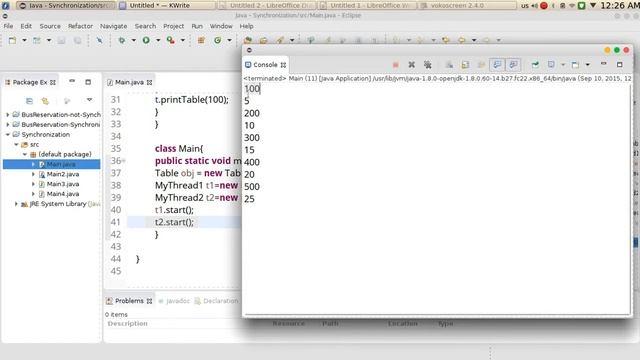Image resolution: width=640 pixels, height=360 pixels.
Task: Click Collapse All in Package Explorer
Action: coord(29,101)
